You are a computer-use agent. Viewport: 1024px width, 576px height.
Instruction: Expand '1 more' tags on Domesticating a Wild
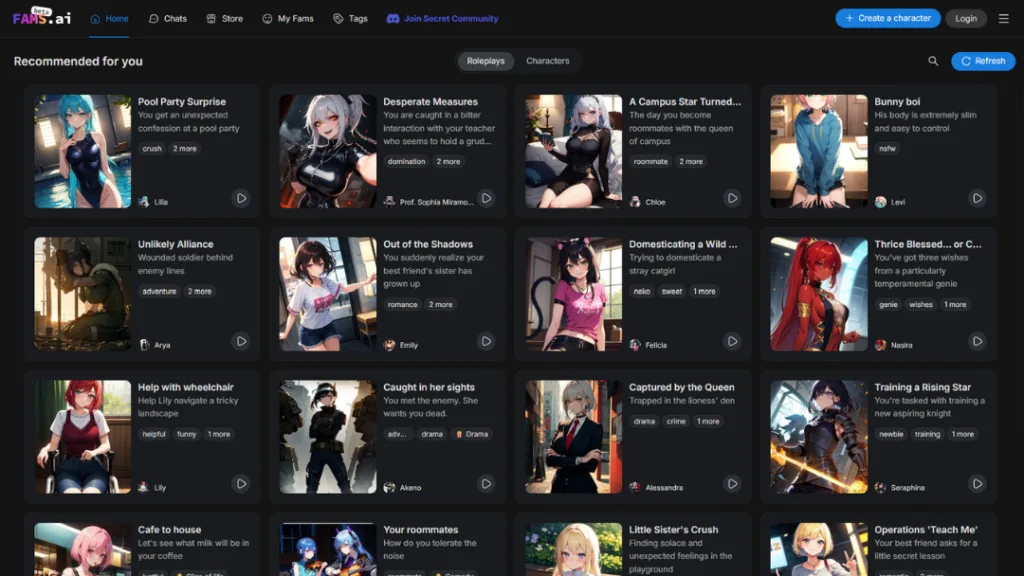[704, 291]
